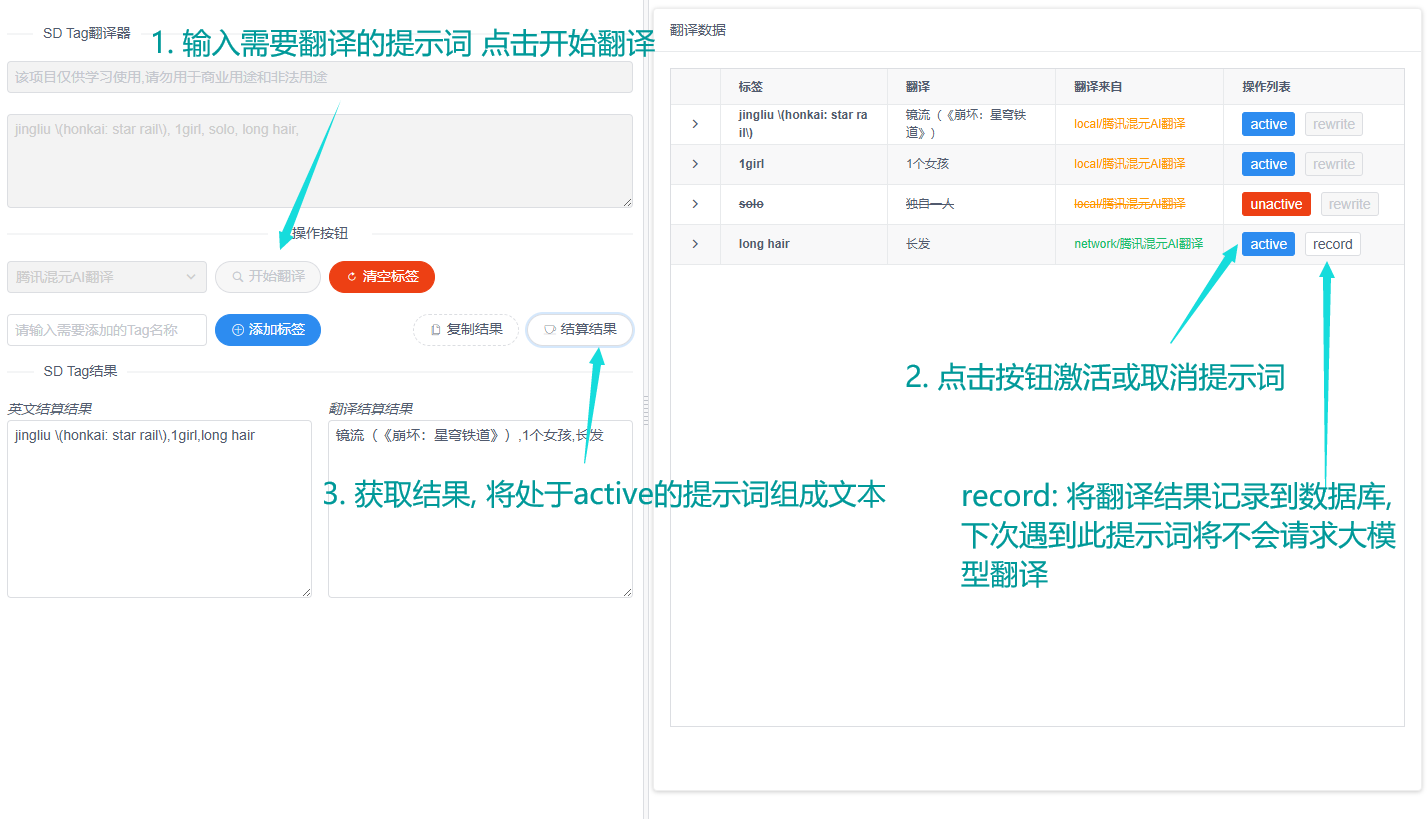
Task: Click rewrite button for jingliu tag
Action: [1333, 124]
